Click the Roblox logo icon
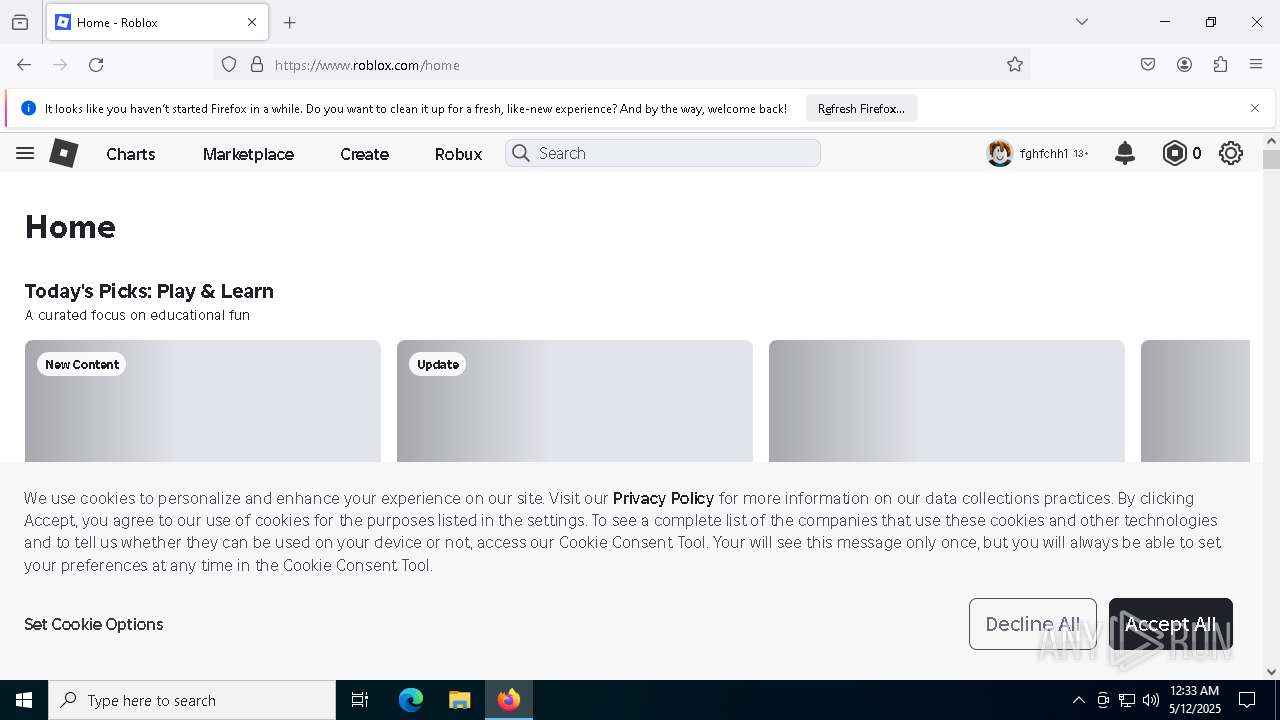The image size is (1280, 720). [x=64, y=153]
